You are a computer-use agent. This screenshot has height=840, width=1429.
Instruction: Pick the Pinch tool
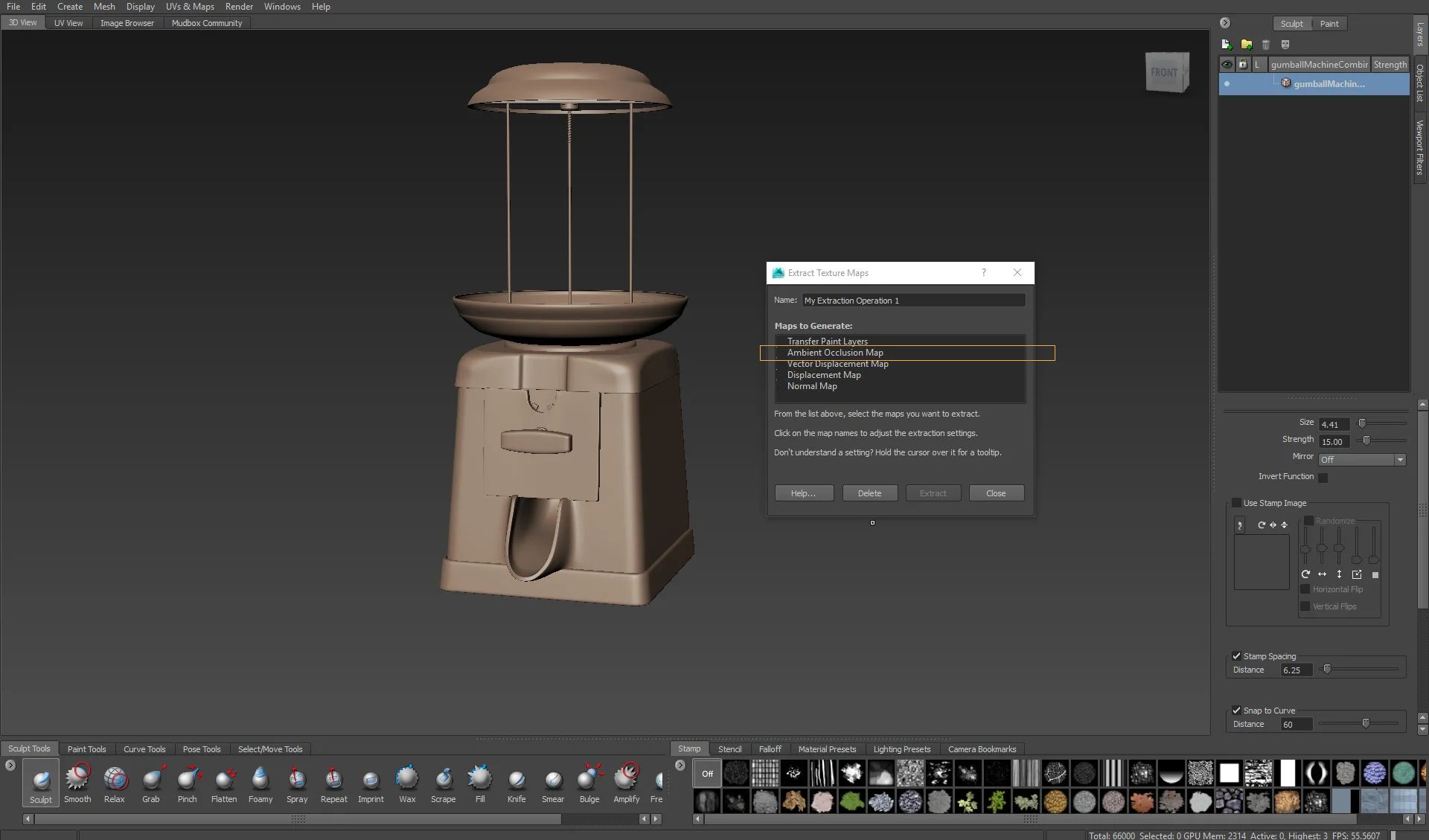coord(188,782)
